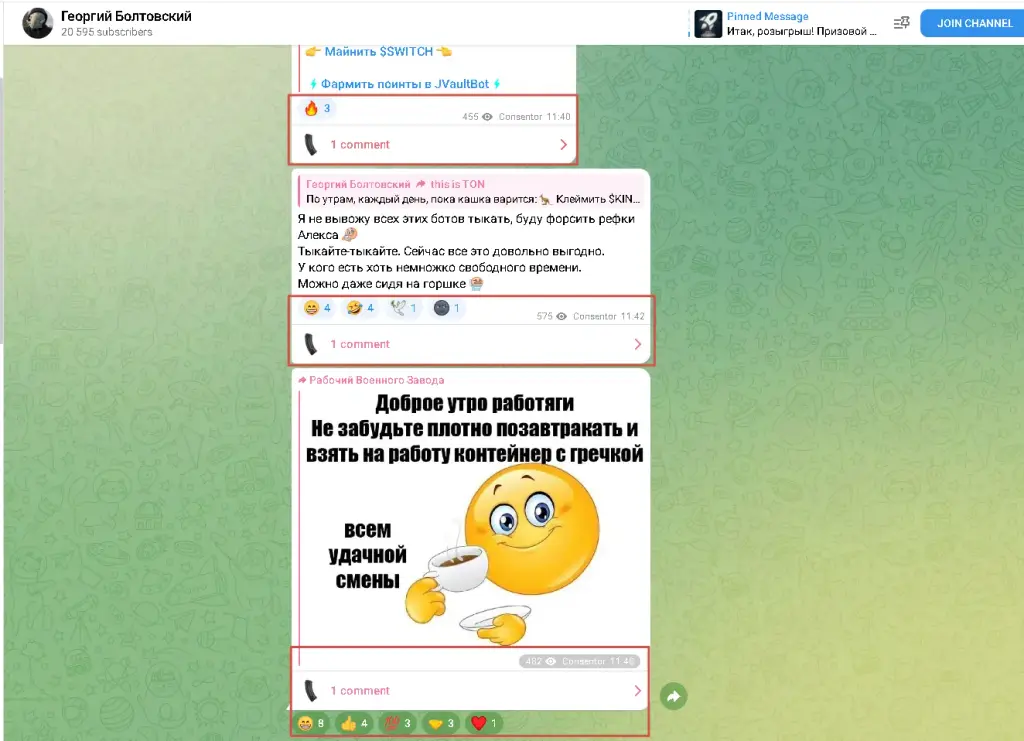Toggle the red heart reaction with count 1

click(484, 723)
